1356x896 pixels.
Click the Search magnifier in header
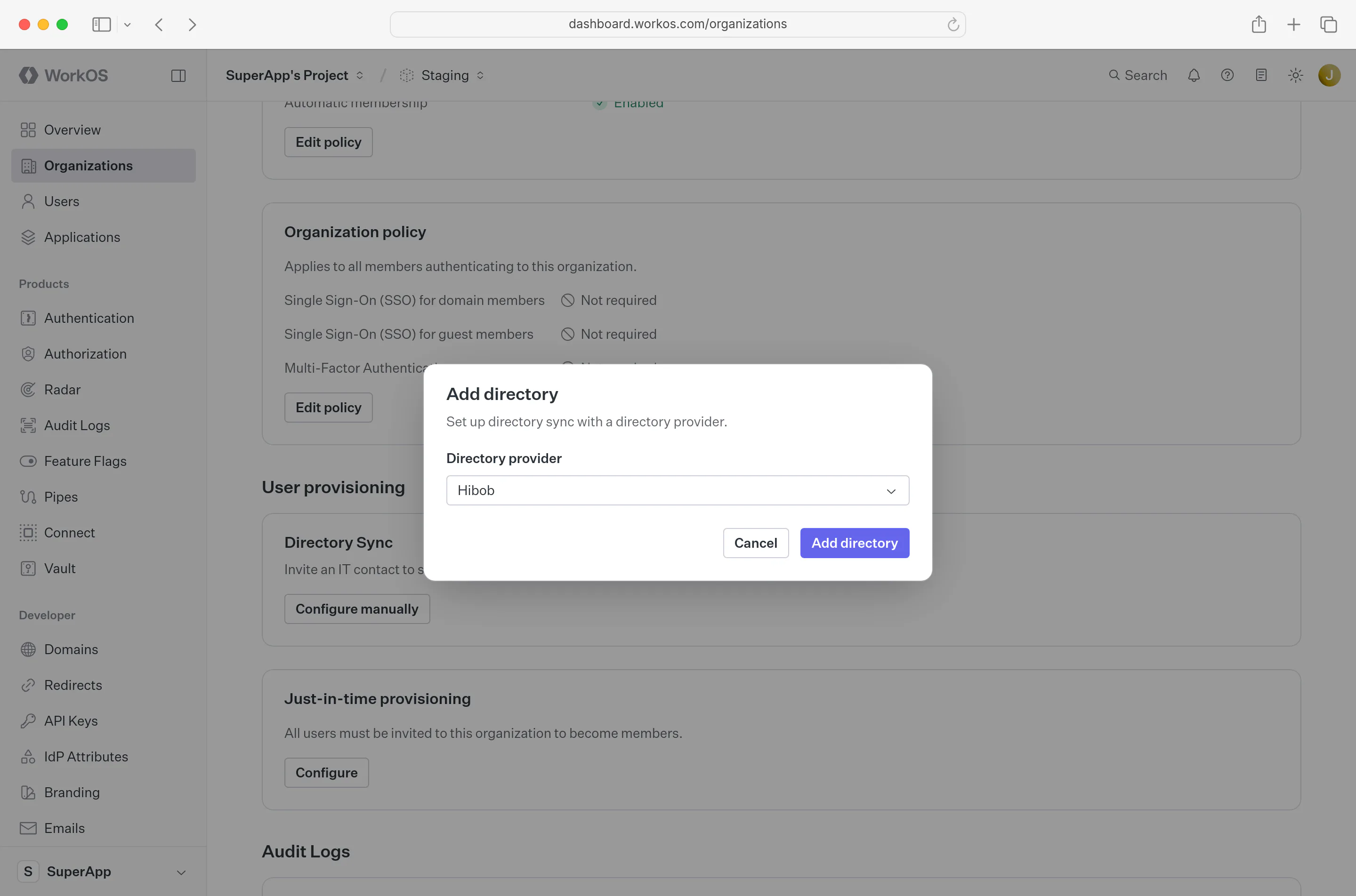click(x=1114, y=75)
